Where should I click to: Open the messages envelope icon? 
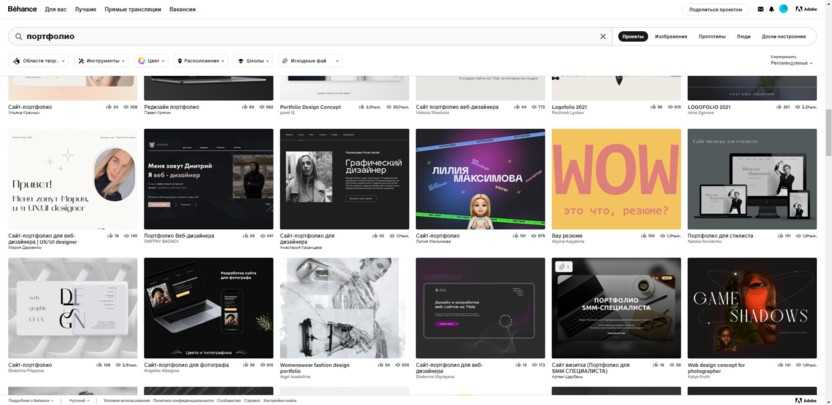coord(759,9)
